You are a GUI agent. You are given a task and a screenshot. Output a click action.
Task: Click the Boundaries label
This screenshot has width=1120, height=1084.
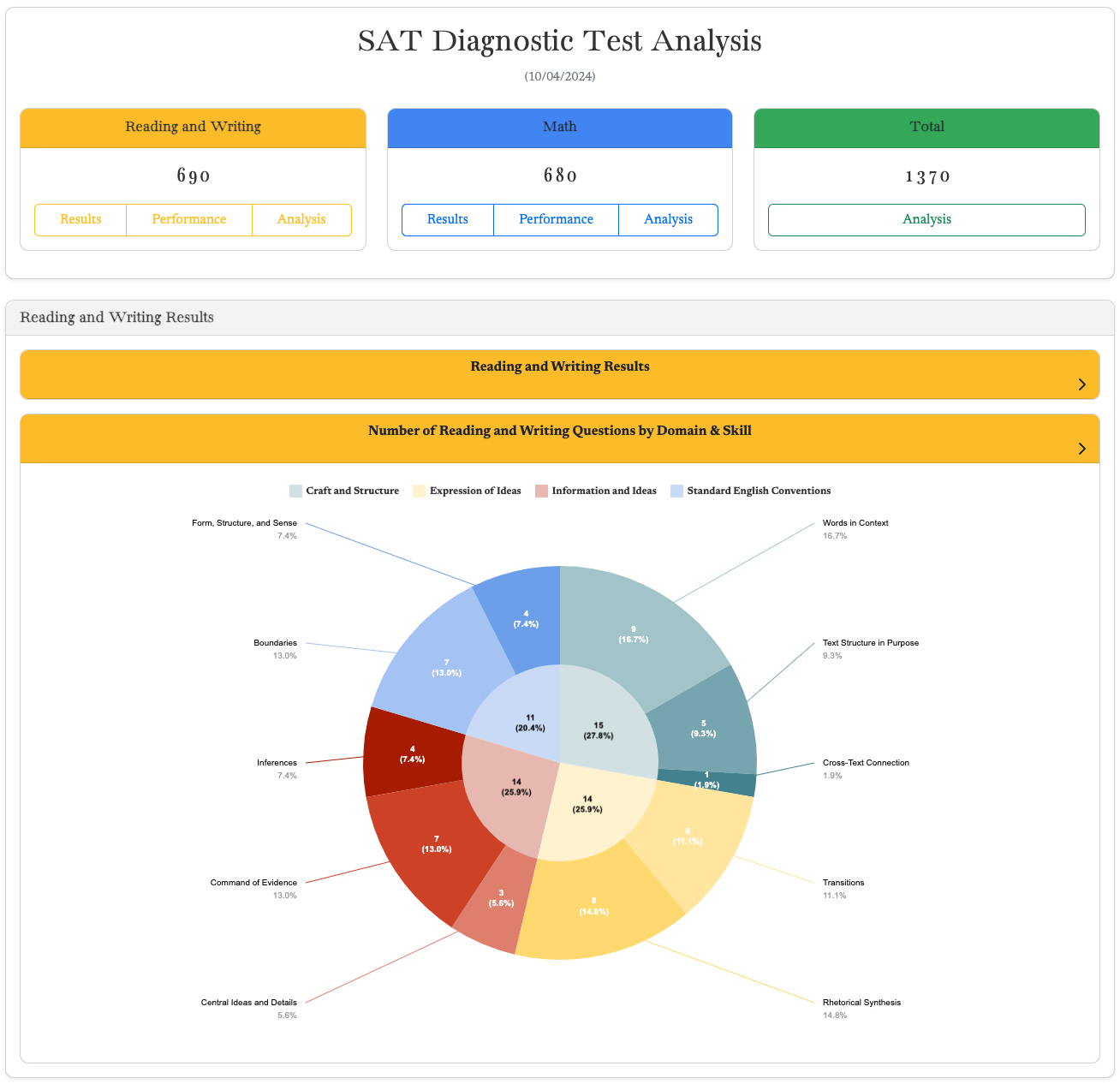[x=275, y=642]
